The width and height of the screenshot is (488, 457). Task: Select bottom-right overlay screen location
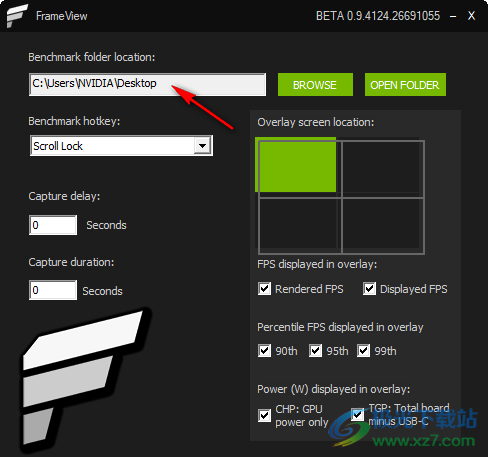[x=383, y=225]
